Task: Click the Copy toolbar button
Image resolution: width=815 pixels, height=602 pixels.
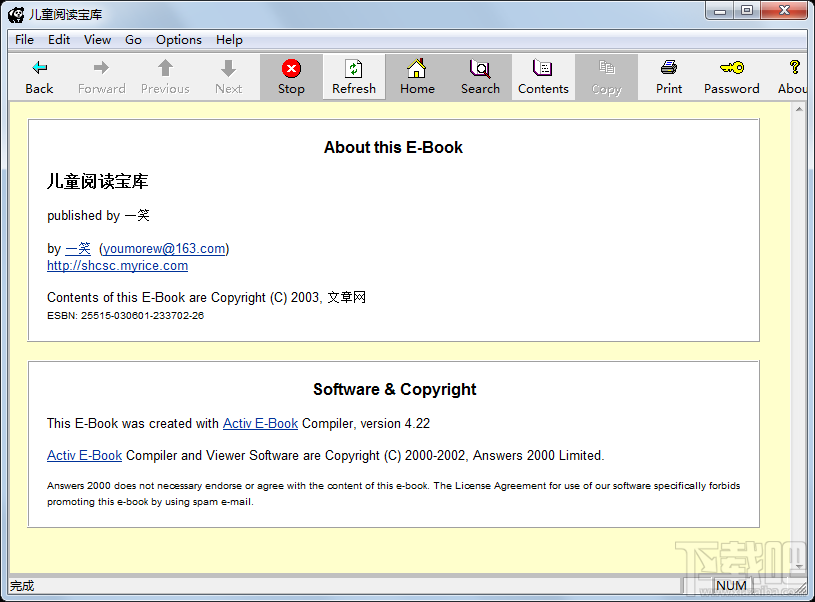Action: coord(606,77)
